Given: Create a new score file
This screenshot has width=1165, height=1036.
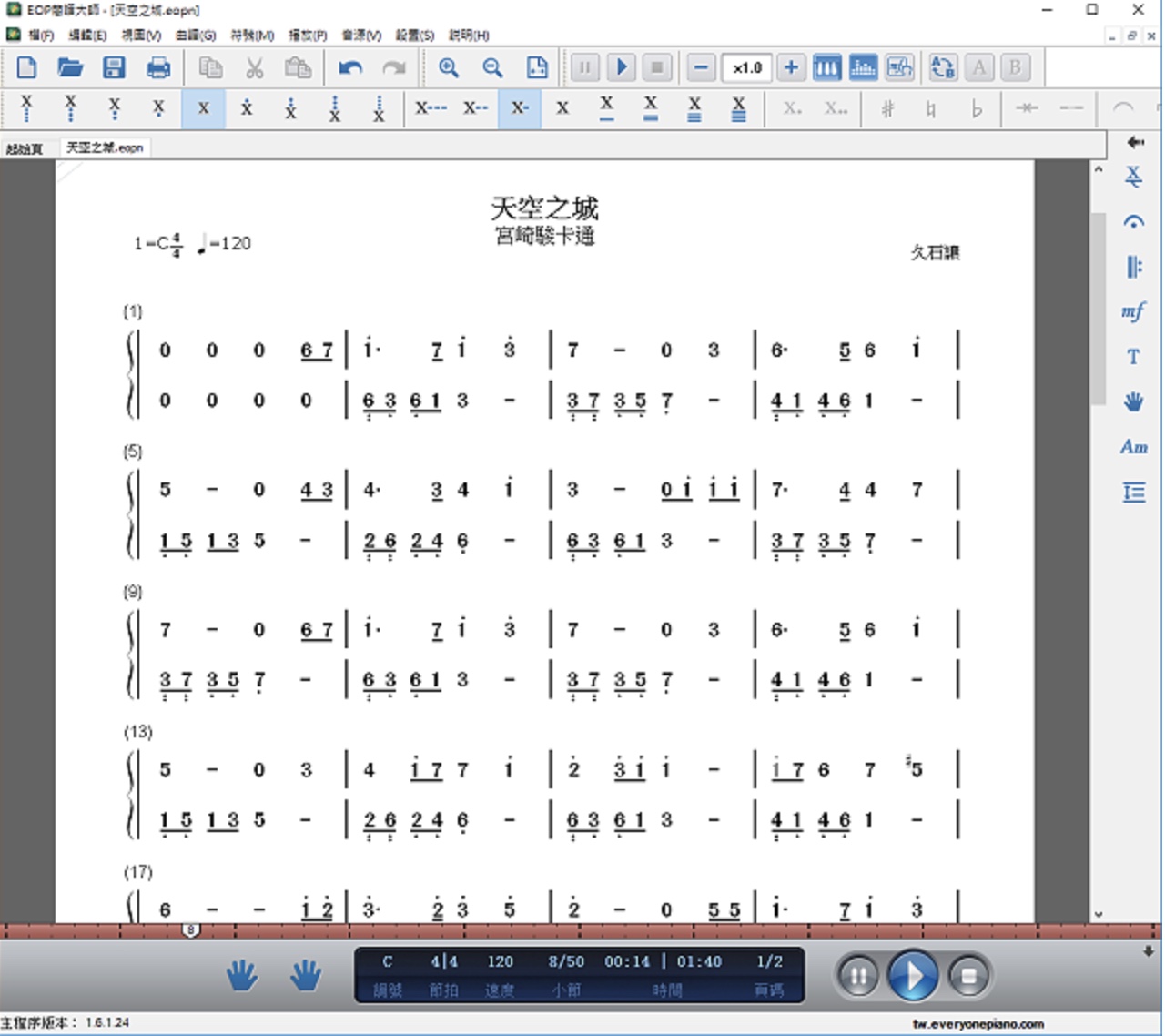Looking at the screenshot, I should click(26, 67).
